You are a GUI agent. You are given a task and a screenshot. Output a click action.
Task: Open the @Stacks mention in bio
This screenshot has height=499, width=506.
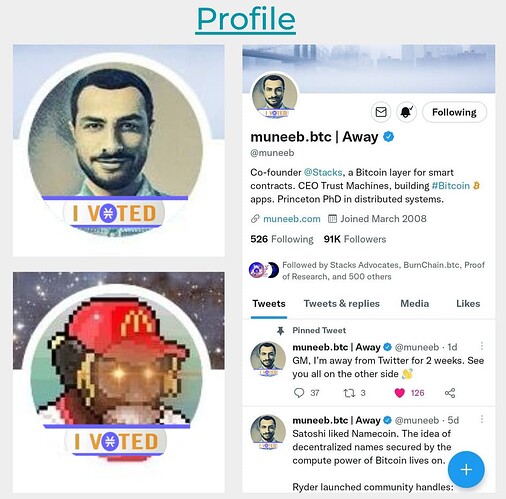click(323, 172)
